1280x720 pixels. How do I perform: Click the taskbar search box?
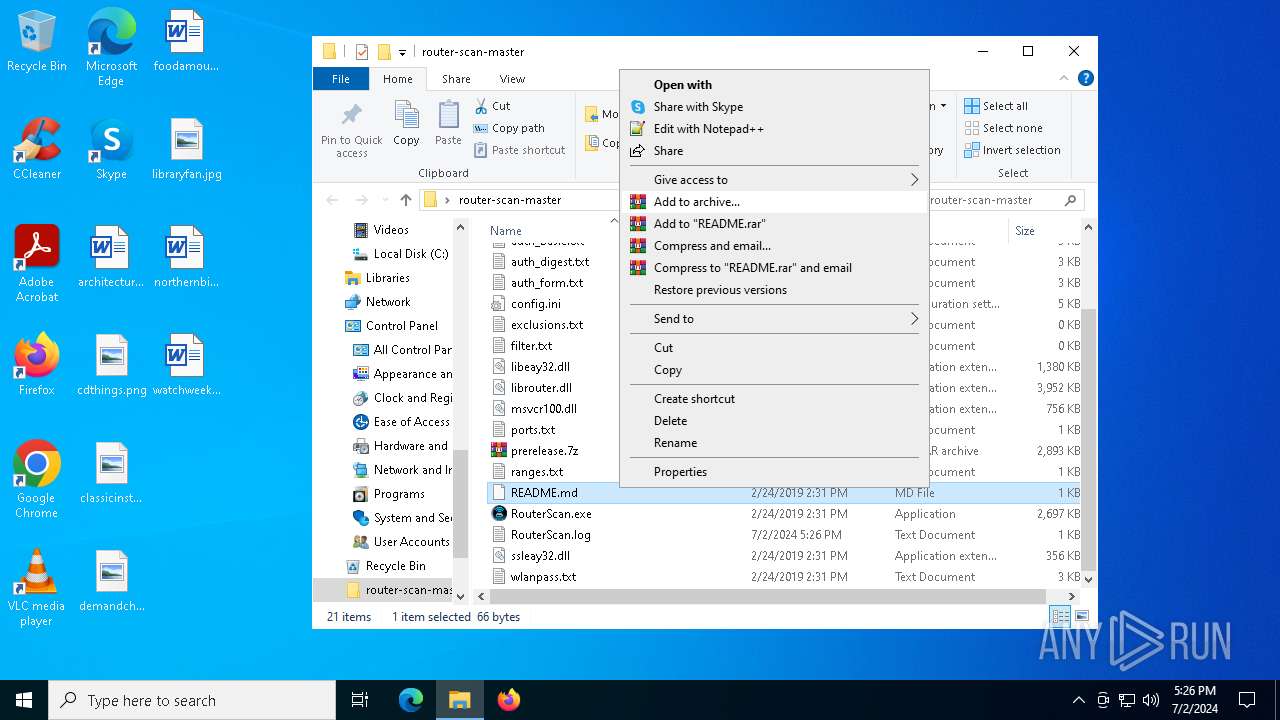[x=192, y=700]
